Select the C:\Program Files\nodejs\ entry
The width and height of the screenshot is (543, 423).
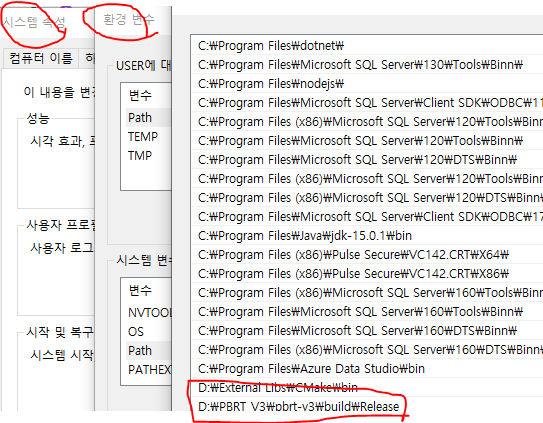click(367, 84)
